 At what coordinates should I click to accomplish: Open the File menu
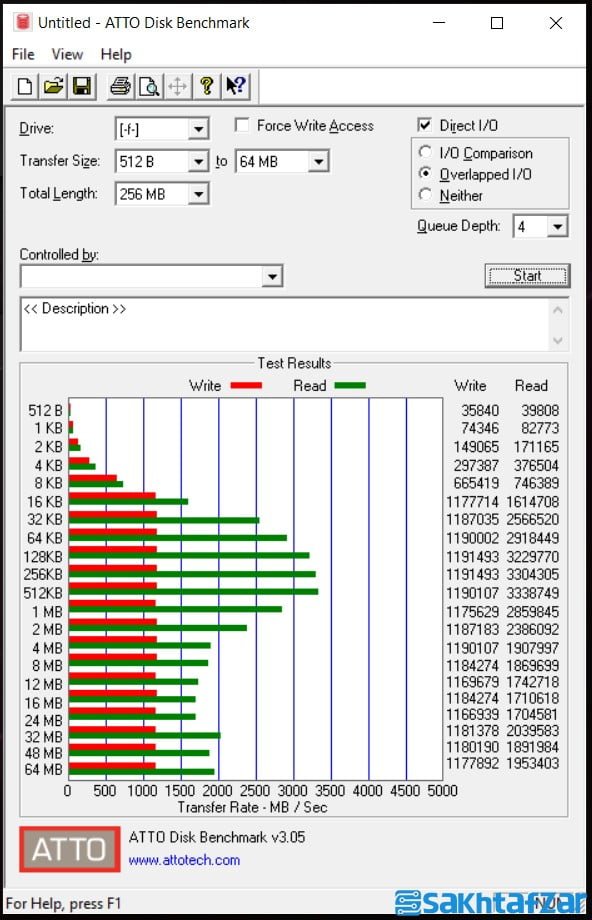point(23,55)
